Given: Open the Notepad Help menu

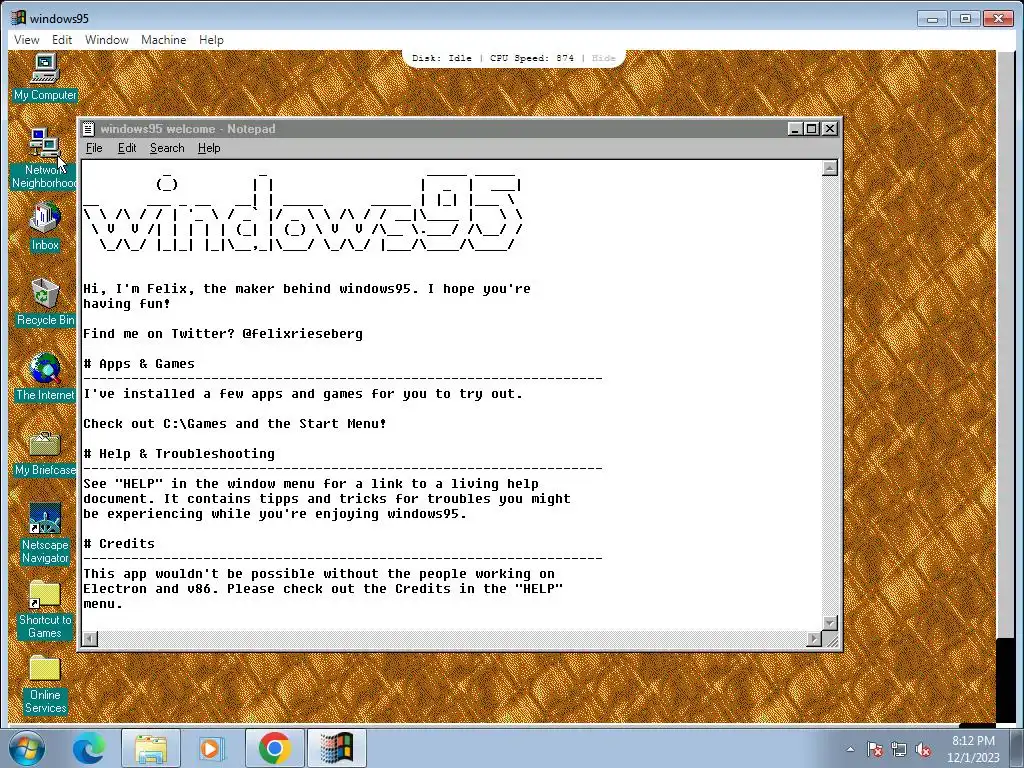Looking at the screenshot, I should coord(209,148).
